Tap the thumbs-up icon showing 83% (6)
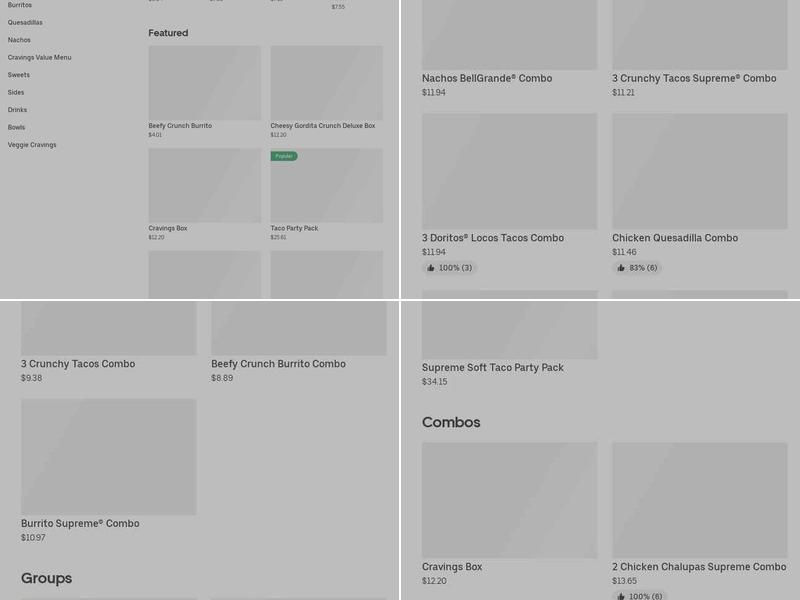Screen dimensions: 800x600 click(x=621, y=268)
